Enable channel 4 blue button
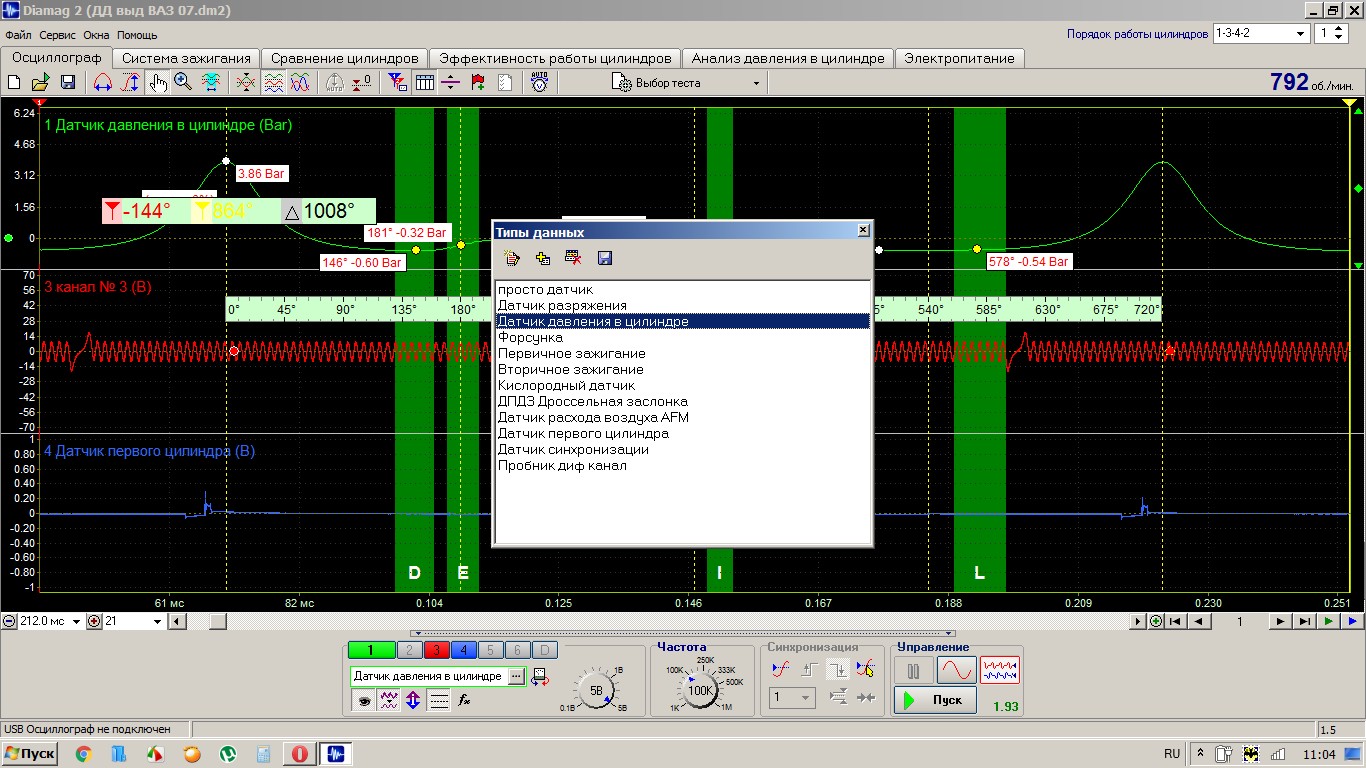 463,650
